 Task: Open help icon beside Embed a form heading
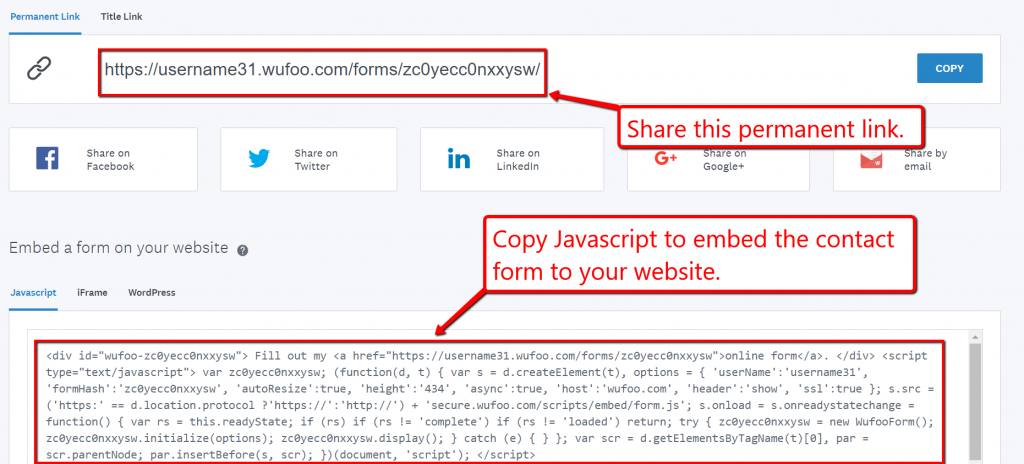(242, 250)
